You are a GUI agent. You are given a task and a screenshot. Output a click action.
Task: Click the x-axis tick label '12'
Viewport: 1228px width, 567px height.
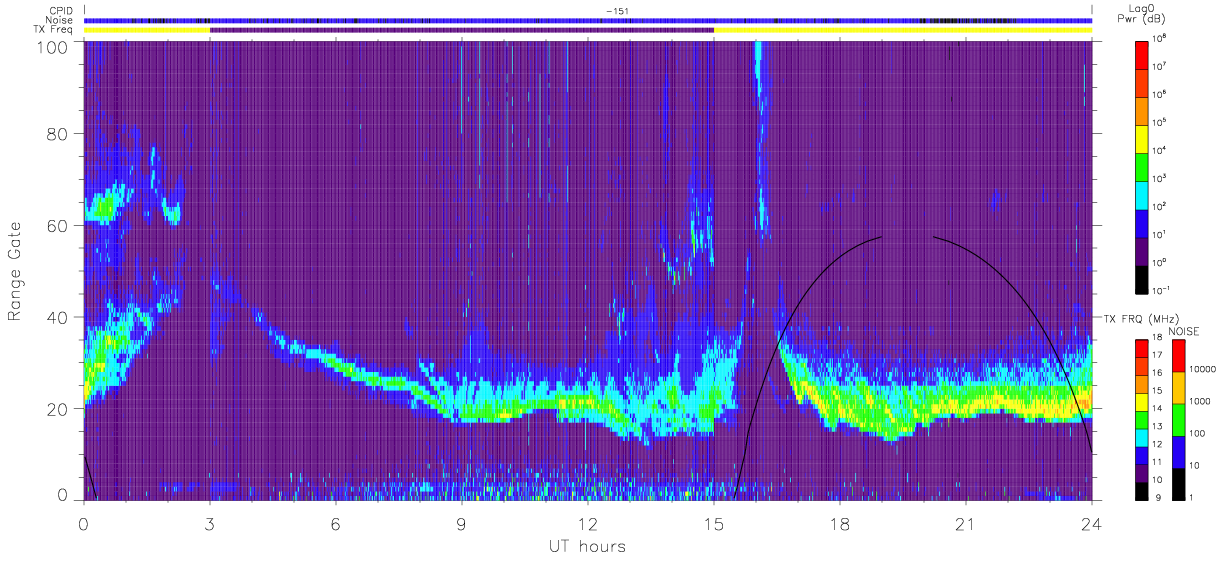[588, 525]
